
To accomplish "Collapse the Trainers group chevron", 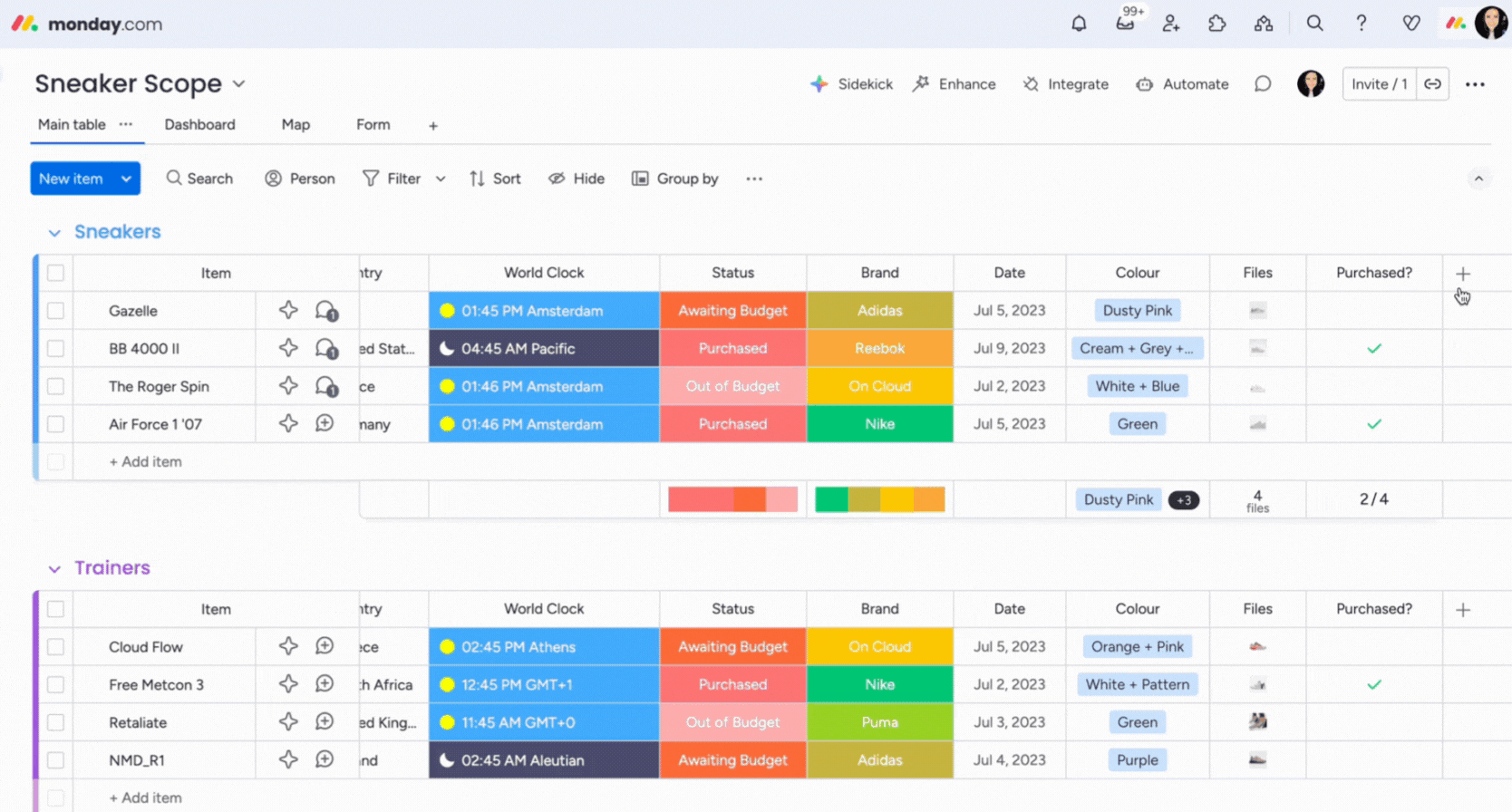I will pyautogui.click(x=54, y=569).
